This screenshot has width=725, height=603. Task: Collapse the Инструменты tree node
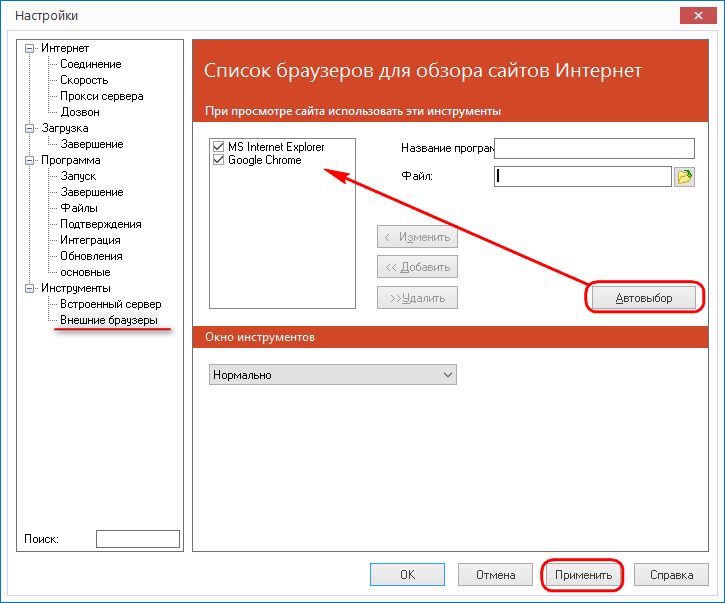pos(30,288)
